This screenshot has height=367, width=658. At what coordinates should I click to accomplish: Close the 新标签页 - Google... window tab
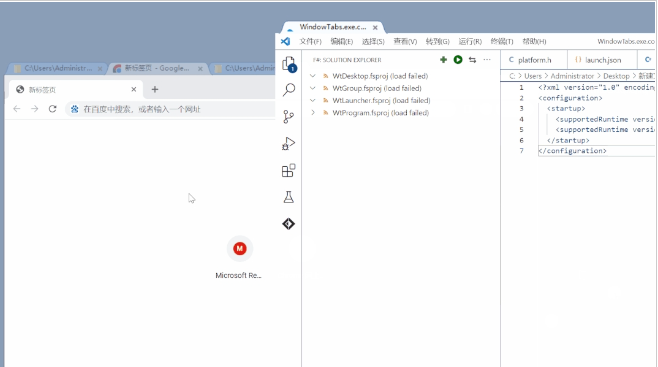coord(200,68)
